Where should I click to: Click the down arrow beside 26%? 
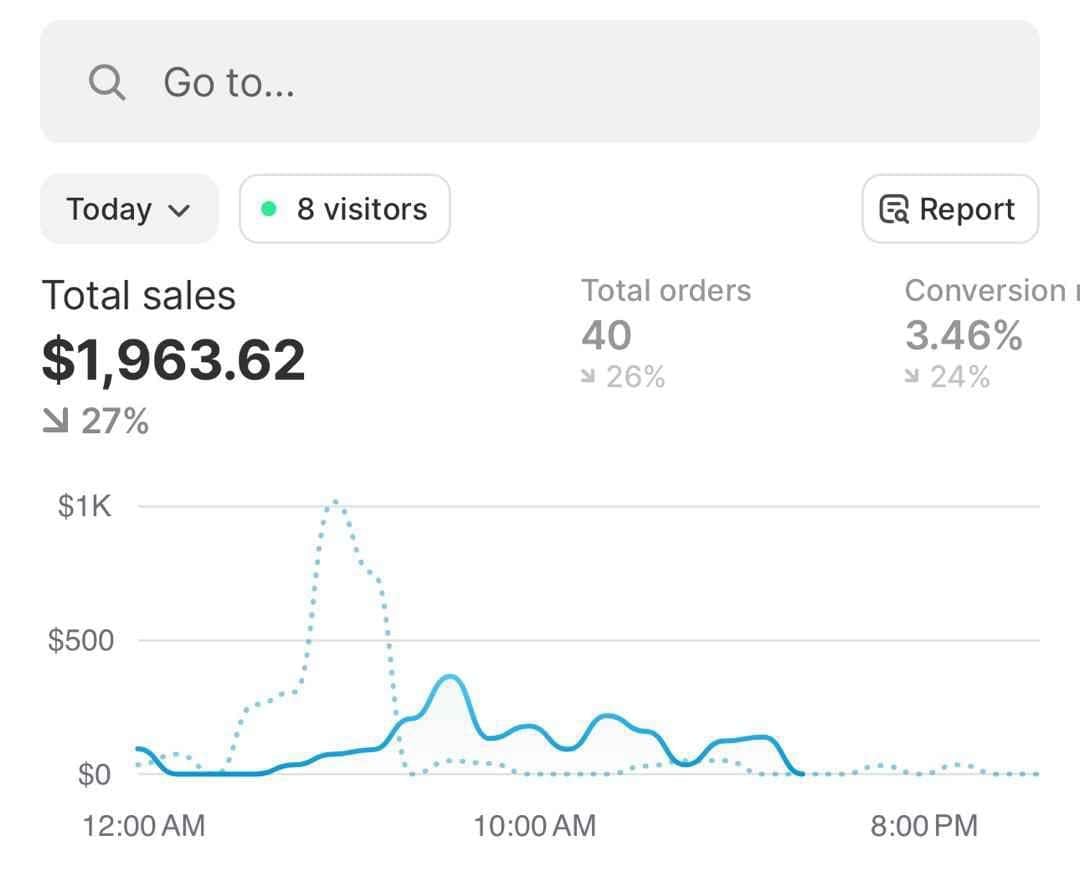click(589, 377)
